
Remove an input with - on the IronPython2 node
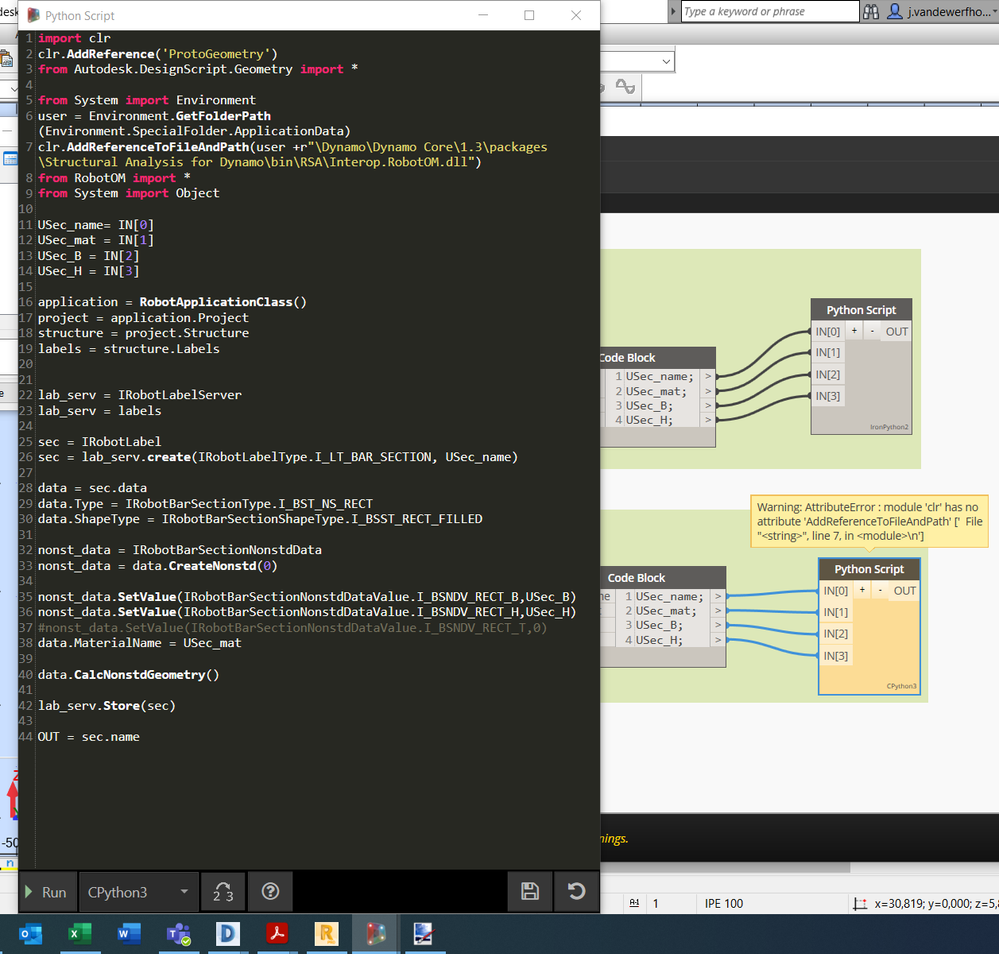872,331
